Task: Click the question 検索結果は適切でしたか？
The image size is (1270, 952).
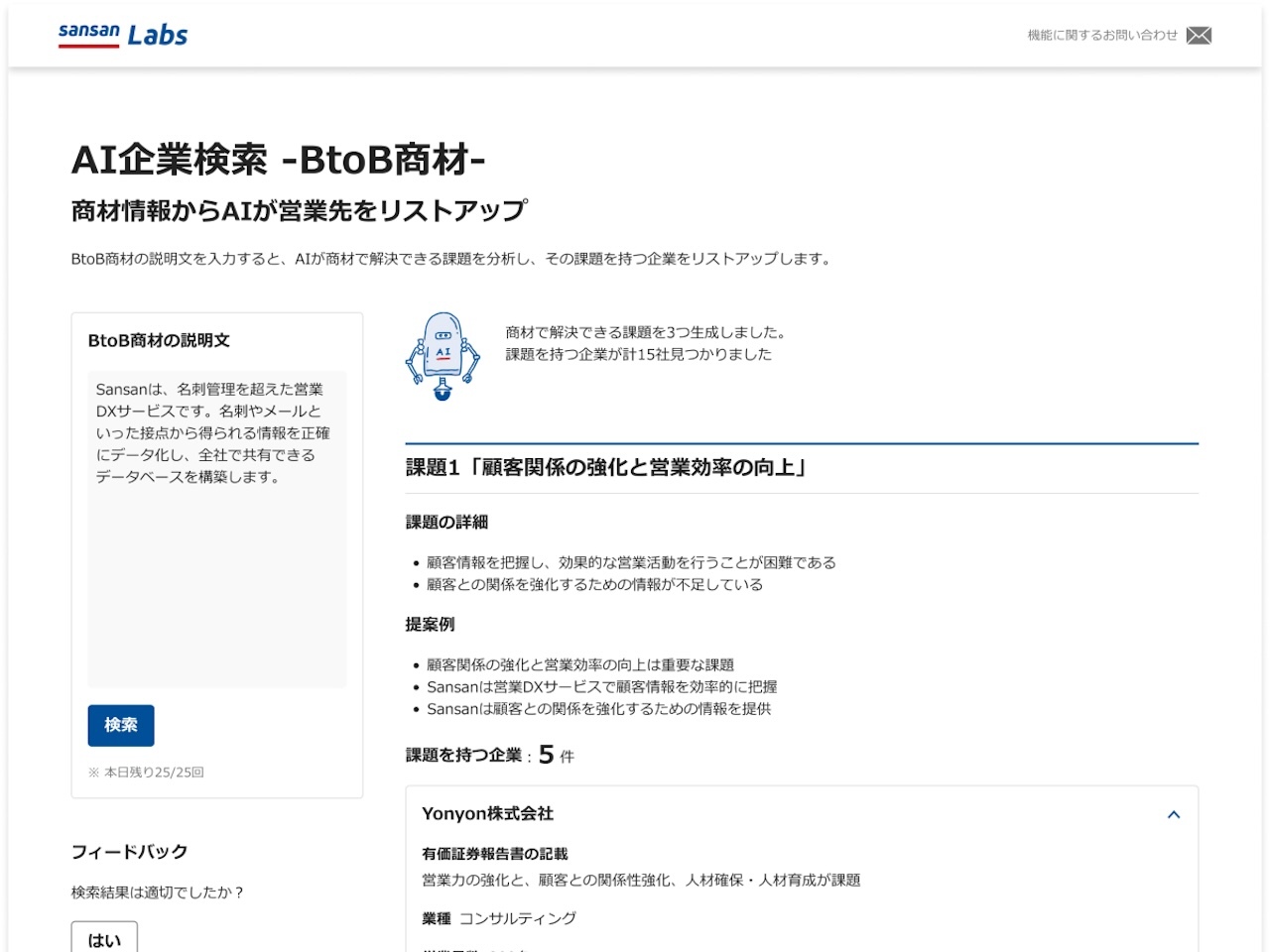Action: (158, 892)
